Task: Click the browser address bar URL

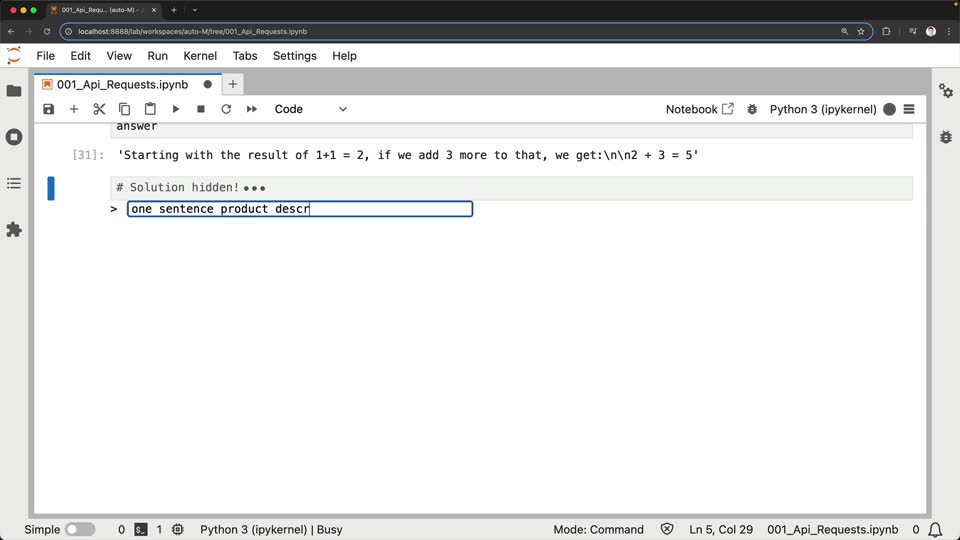Action: point(193,31)
